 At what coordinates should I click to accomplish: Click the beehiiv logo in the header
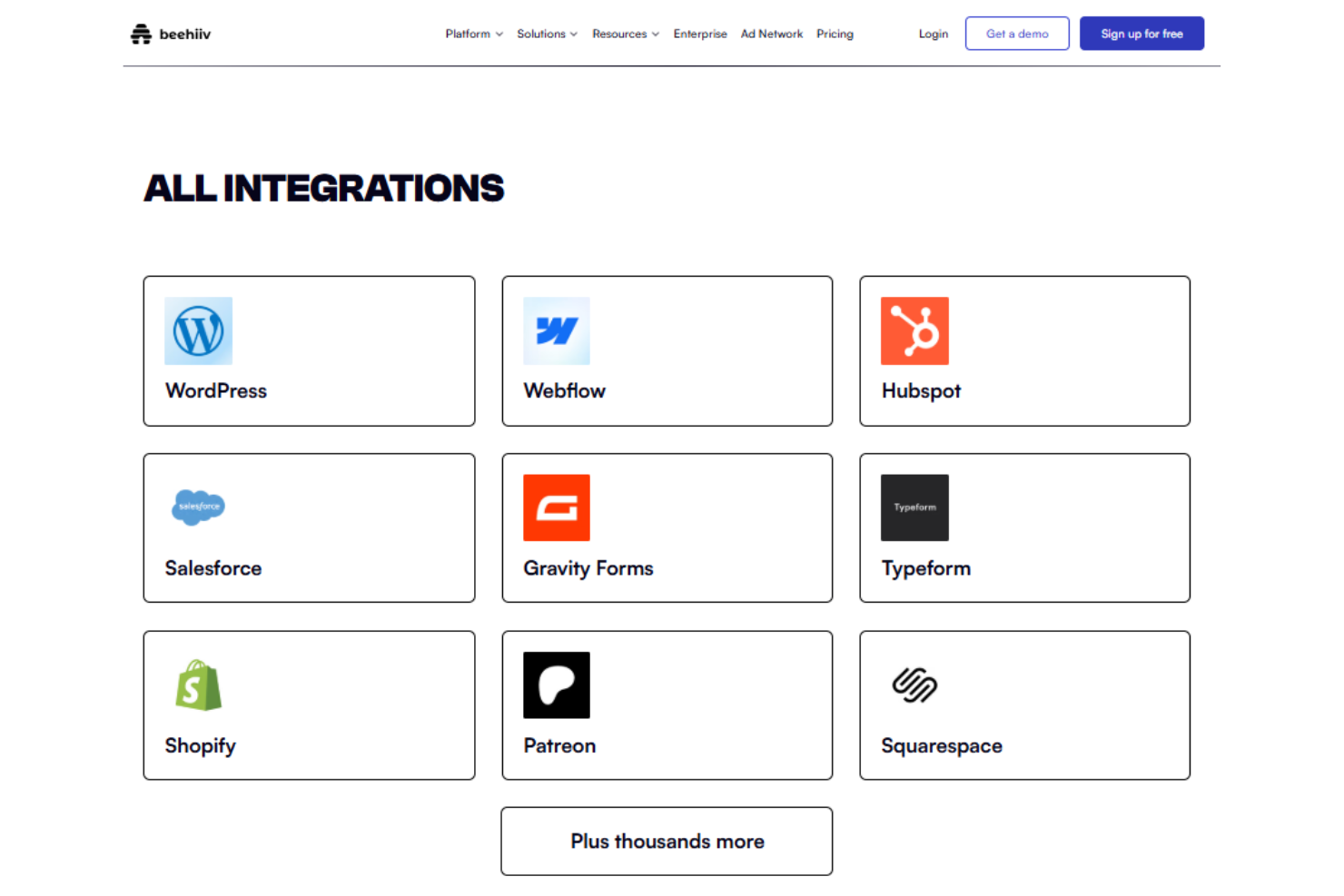point(170,34)
